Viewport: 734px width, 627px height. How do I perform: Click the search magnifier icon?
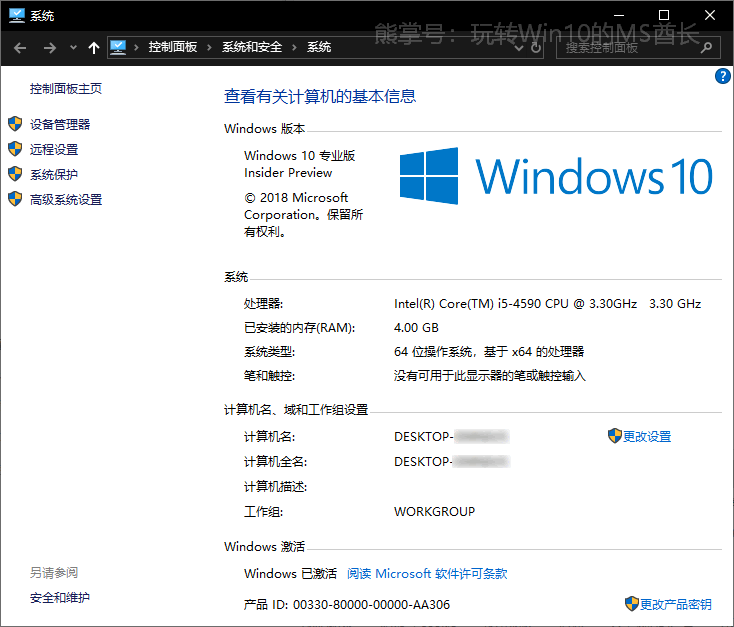click(x=706, y=47)
